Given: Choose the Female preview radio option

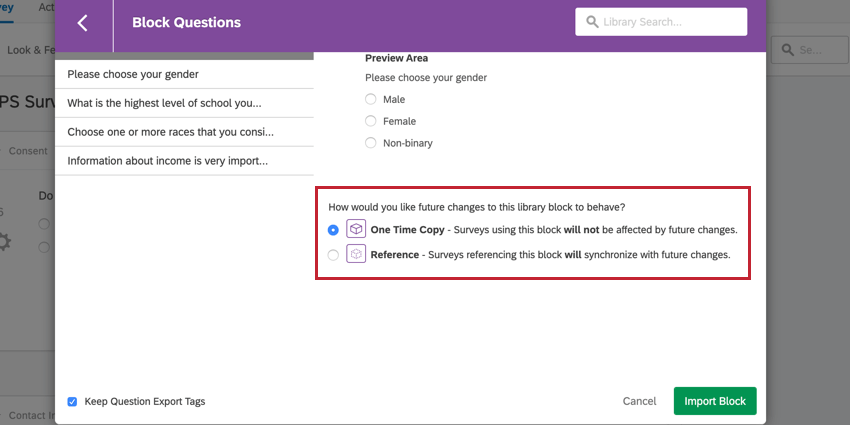Looking at the screenshot, I should coord(371,121).
